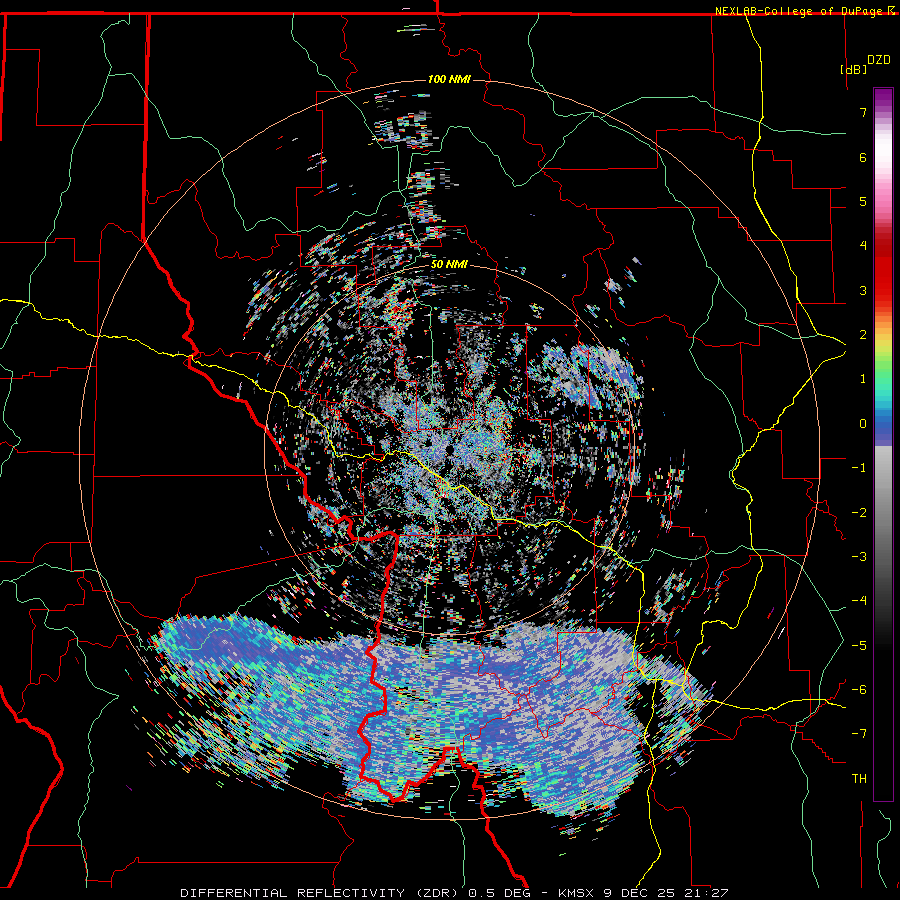900x900 pixels.
Task: Click the 9 DEC 25 21:27 timestamp
Action: click(666, 893)
